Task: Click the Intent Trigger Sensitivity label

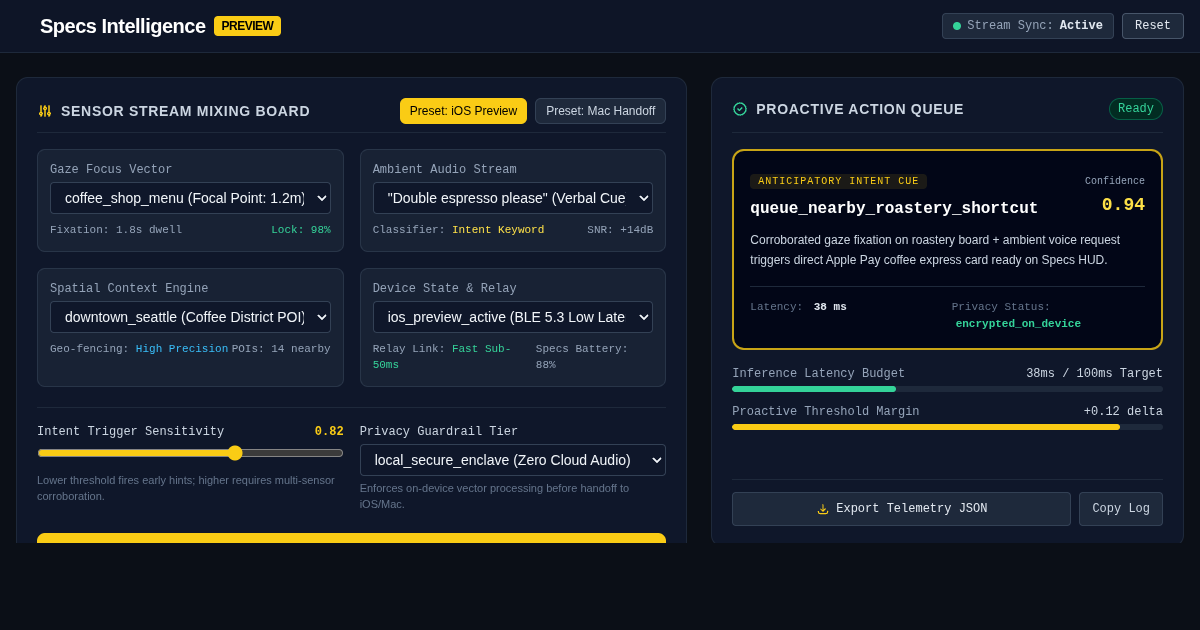Action: click(x=130, y=432)
